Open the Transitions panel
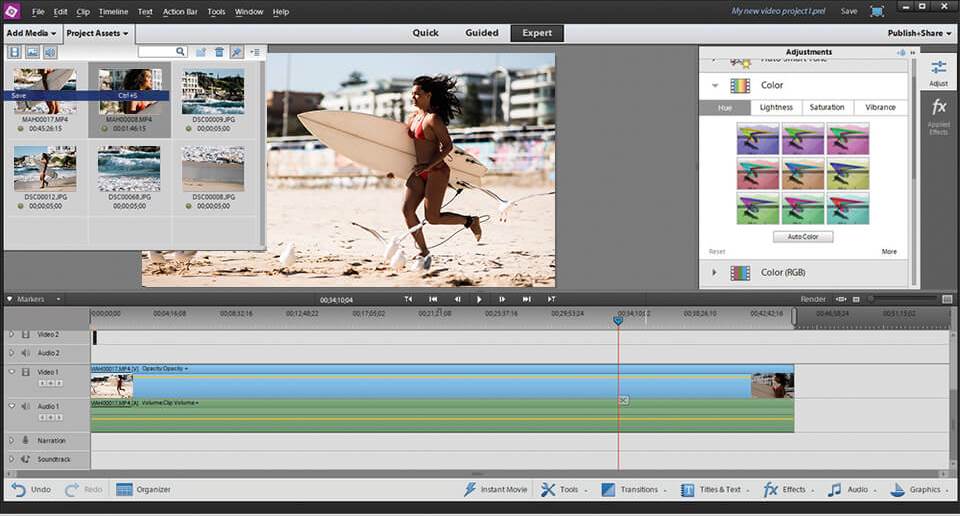 (634, 490)
